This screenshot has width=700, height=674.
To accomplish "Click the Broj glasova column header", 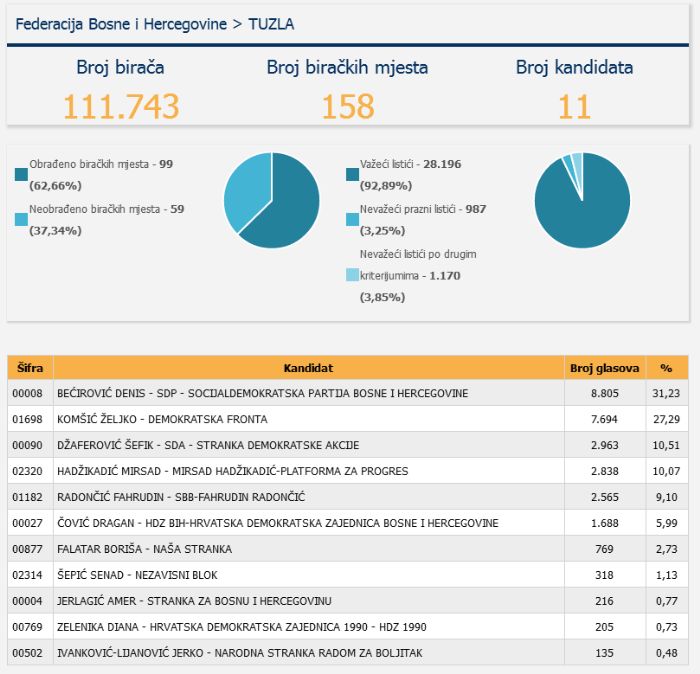I will coord(604,368).
